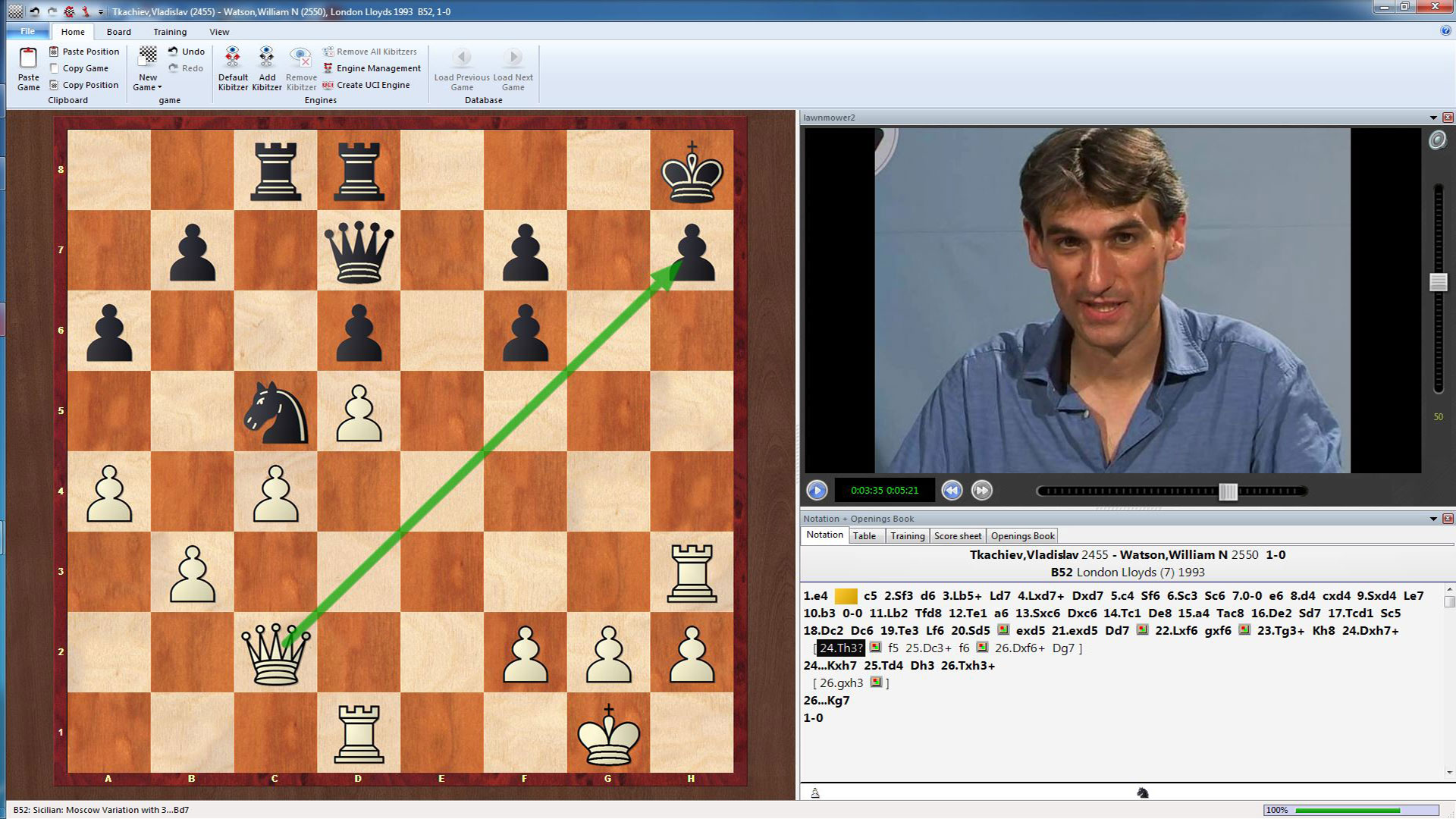Click the Paste Position command
1456x819 pixels.
(x=84, y=51)
